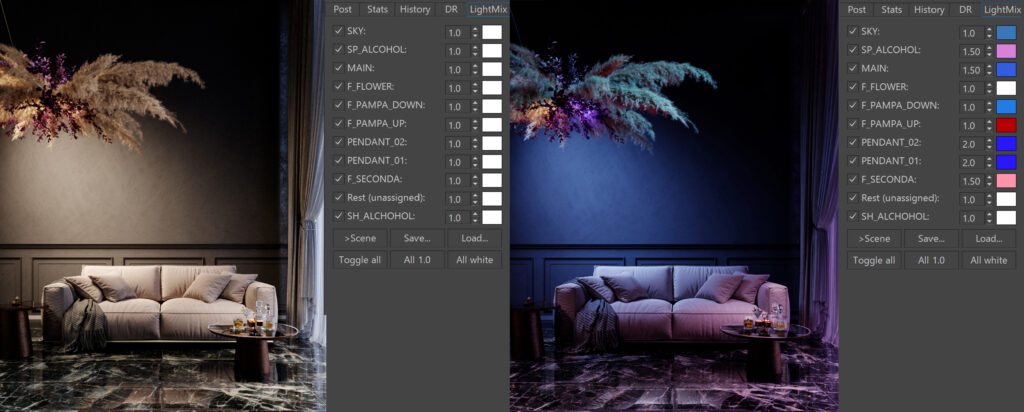Switch to DR tab in left panel
The width and height of the screenshot is (1024, 412).
[x=451, y=9]
